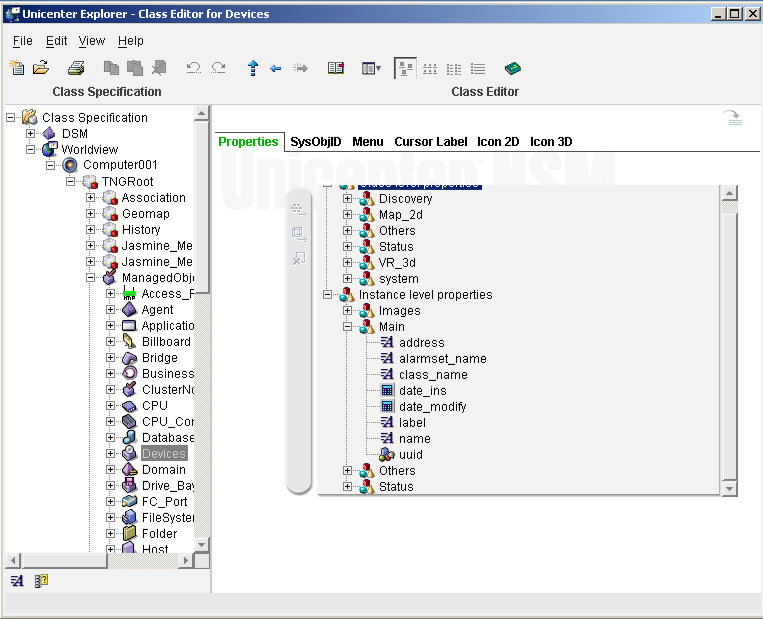The image size is (763, 620).
Task: Open the Icon 2D tab
Action: [x=497, y=142]
